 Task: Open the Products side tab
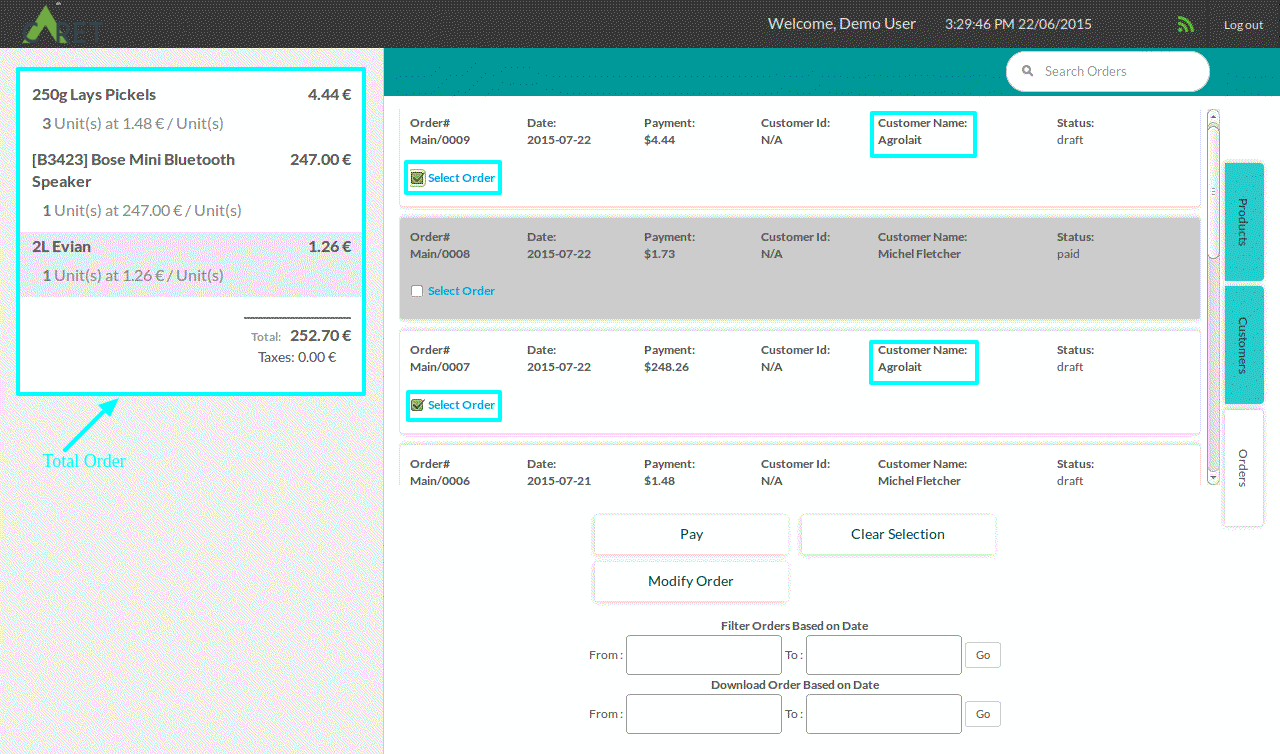point(1243,222)
